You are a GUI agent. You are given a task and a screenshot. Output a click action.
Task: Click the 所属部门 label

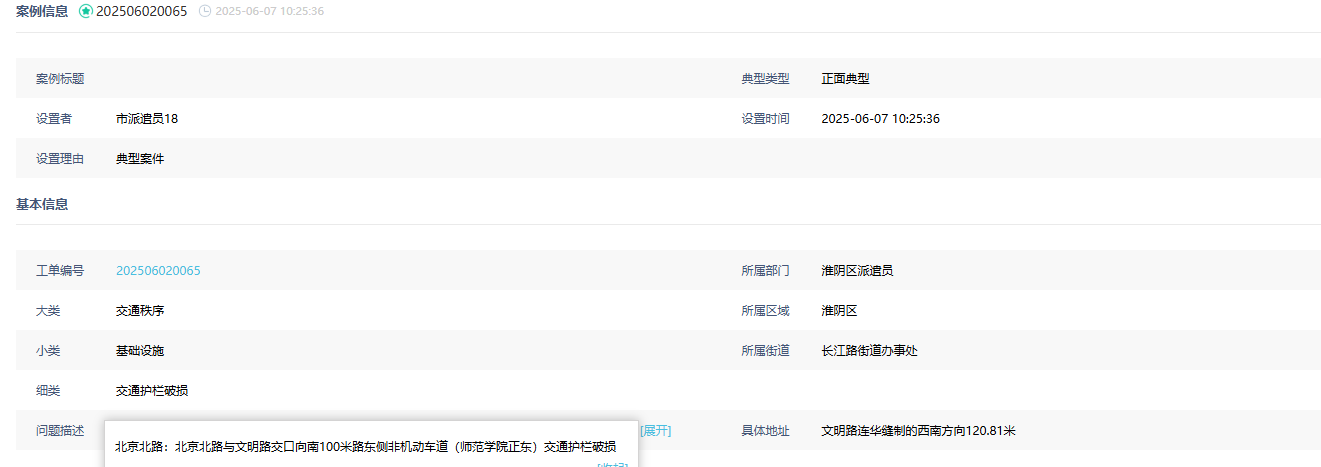tap(765, 271)
